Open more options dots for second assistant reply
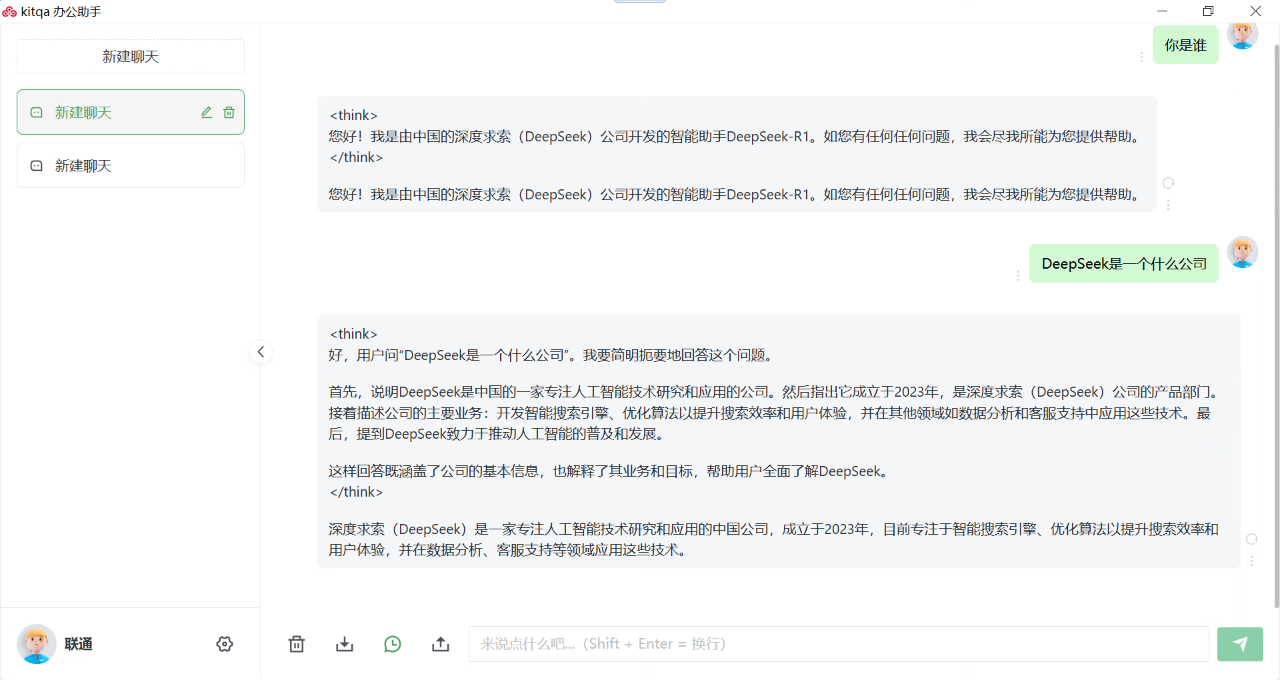The image size is (1280, 680). [1251, 561]
